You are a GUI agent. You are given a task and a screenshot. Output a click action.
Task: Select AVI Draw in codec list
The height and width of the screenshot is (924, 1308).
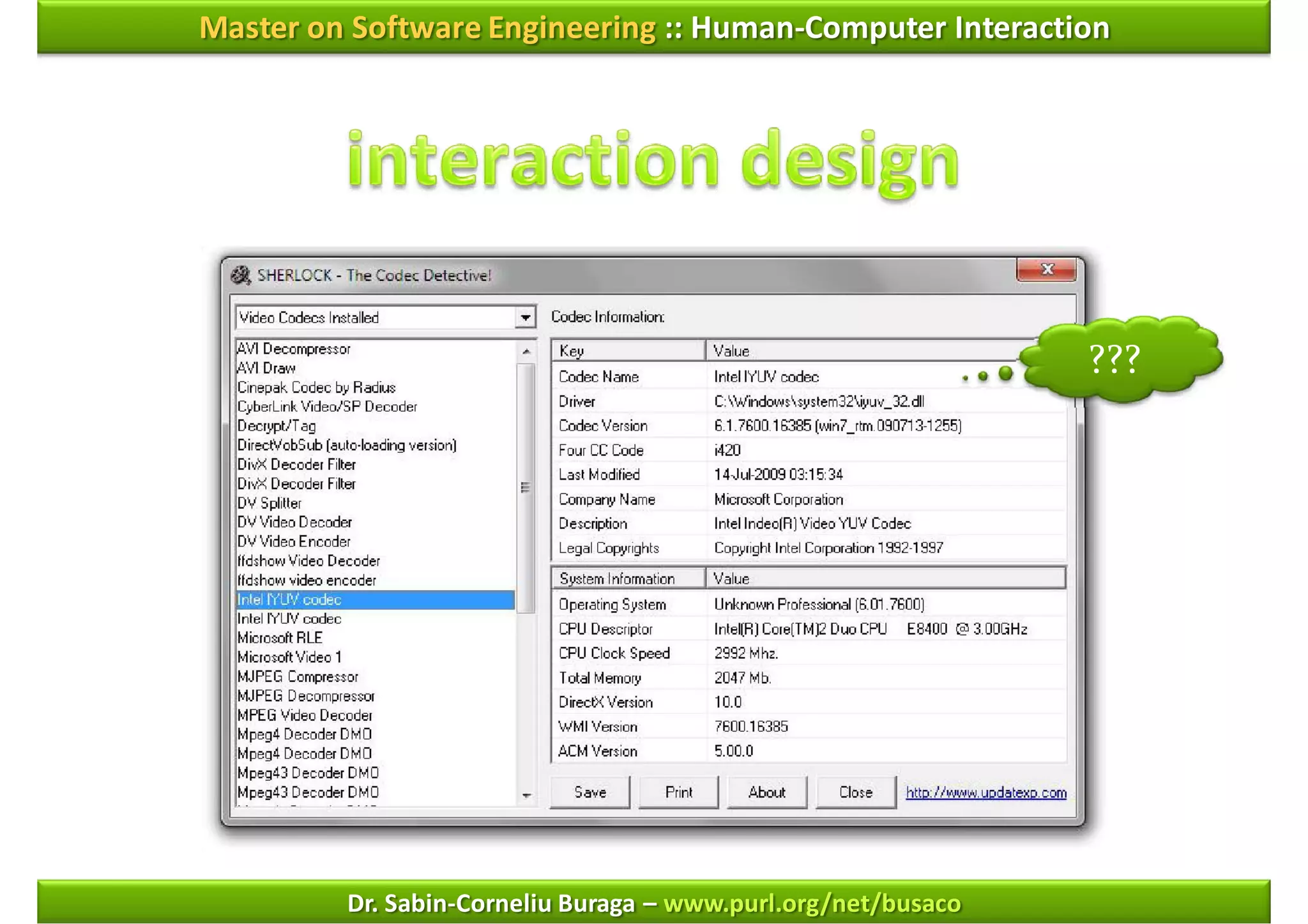376,368
